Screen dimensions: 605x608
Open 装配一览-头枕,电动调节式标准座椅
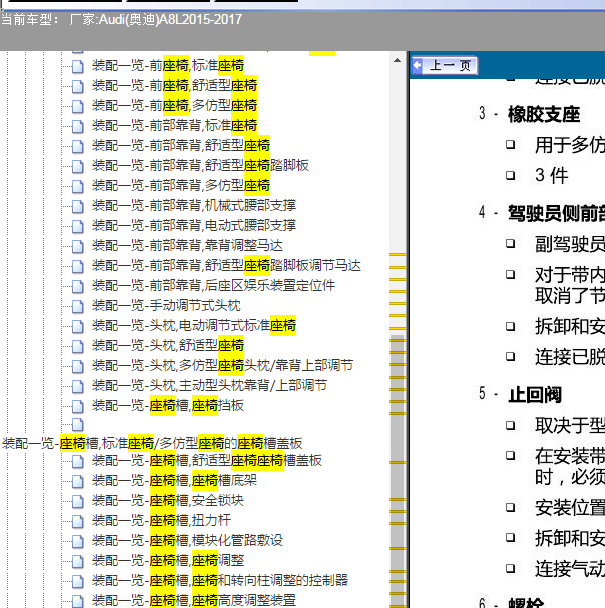coord(194,325)
